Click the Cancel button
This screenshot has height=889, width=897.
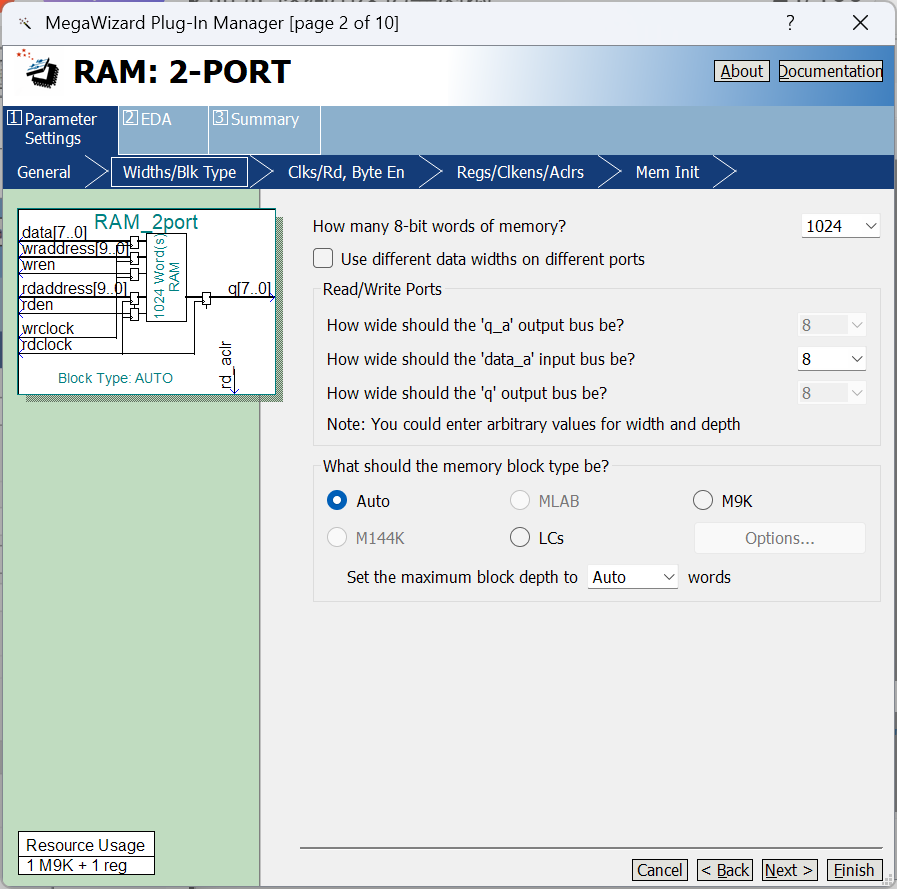coord(660,870)
